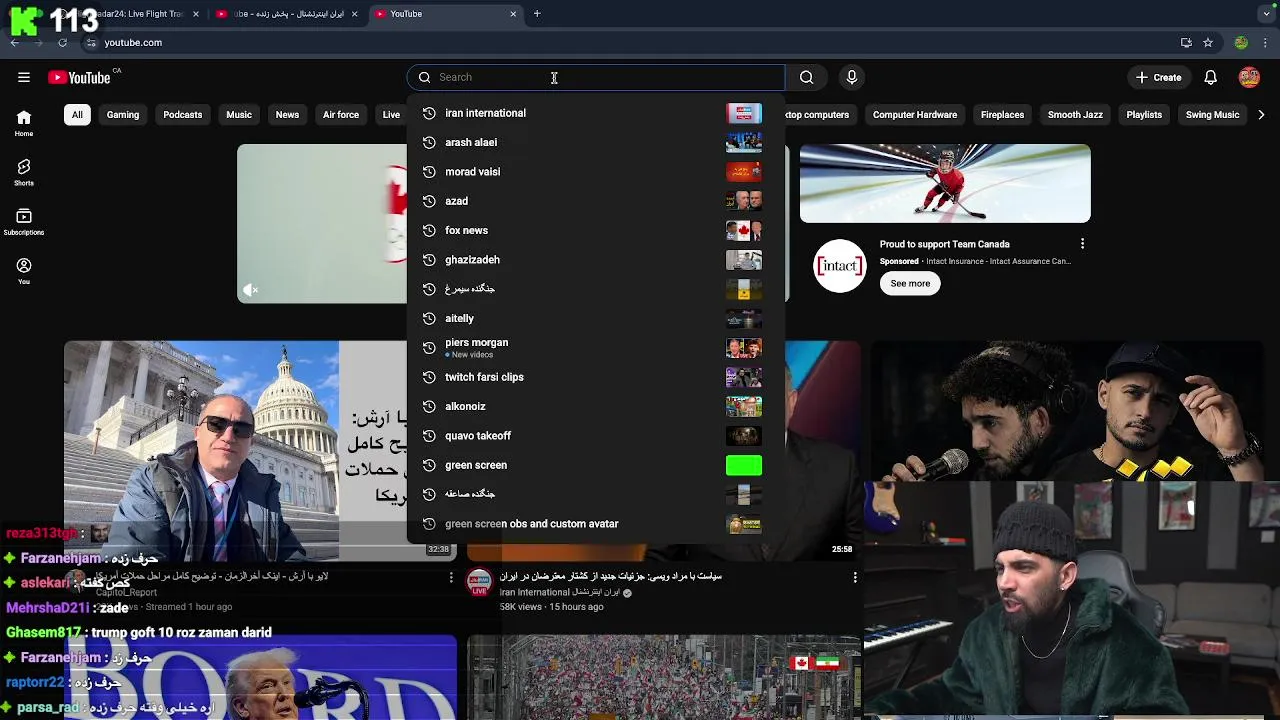This screenshot has width=1280, height=720.
Task: Select the Podcasts filter chip
Action: click(x=182, y=115)
